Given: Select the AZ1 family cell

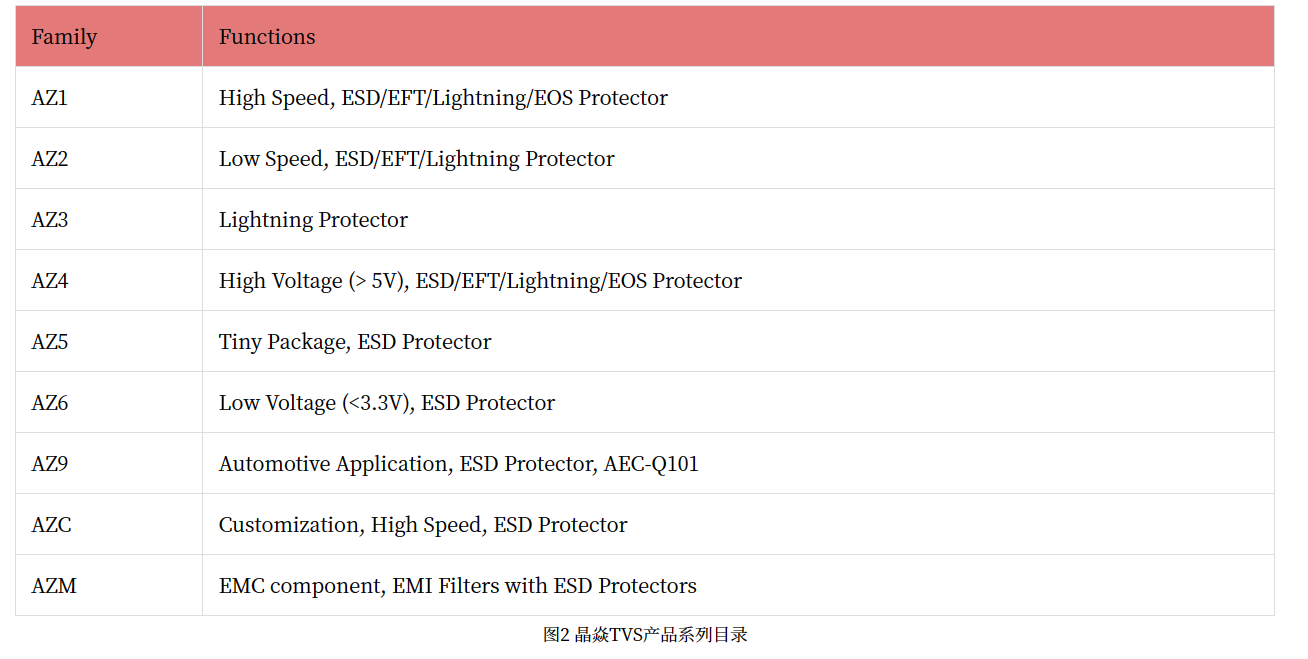Looking at the screenshot, I should [50, 98].
